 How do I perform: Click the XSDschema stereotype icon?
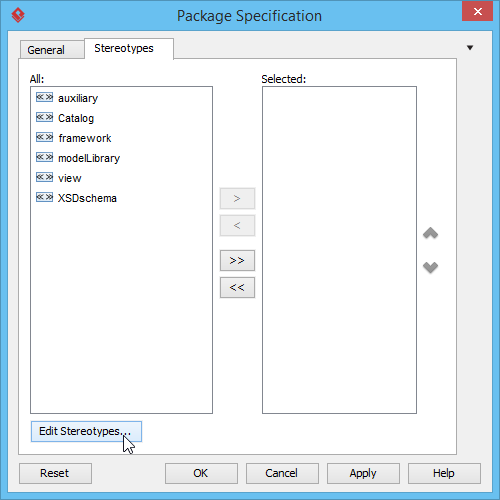pos(44,197)
